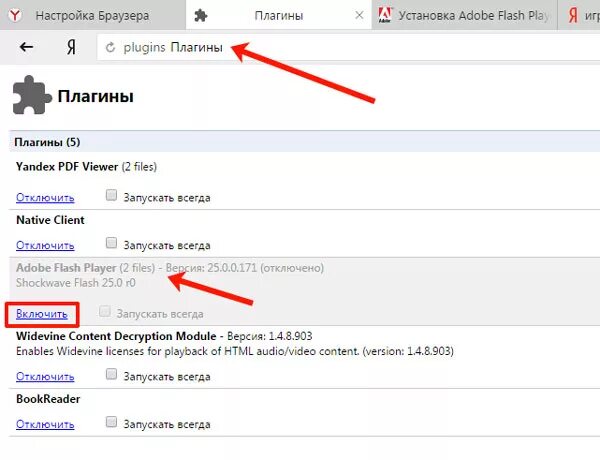Click the BookReader plugin name
The image size is (600, 460).
coord(48,399)
